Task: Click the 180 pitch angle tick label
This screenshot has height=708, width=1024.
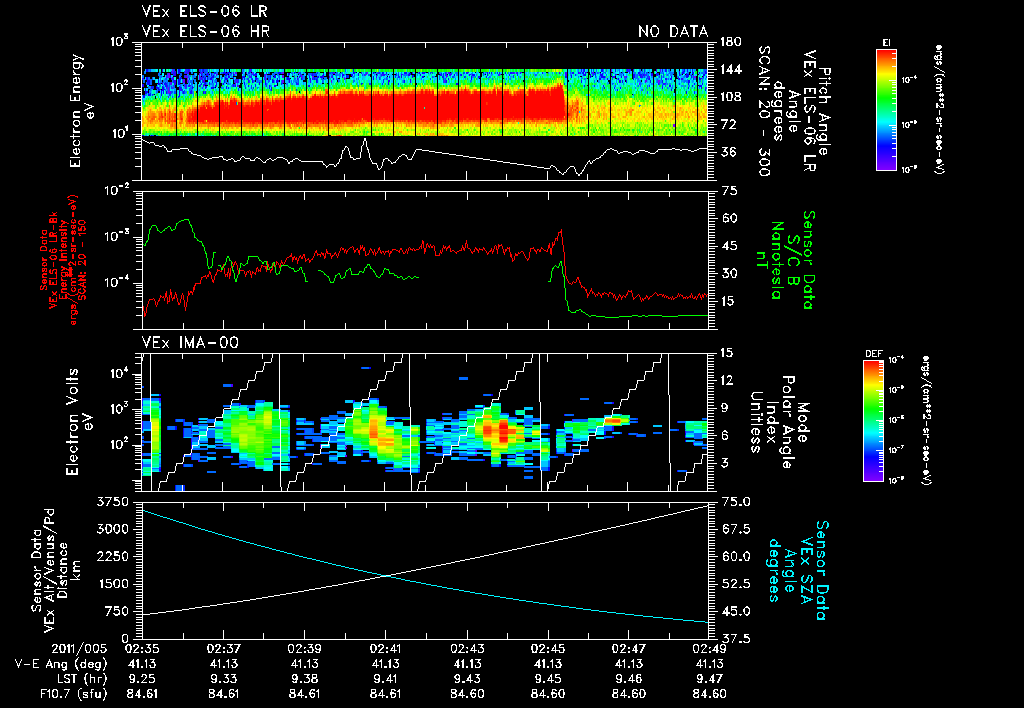Action: point(731,42)
